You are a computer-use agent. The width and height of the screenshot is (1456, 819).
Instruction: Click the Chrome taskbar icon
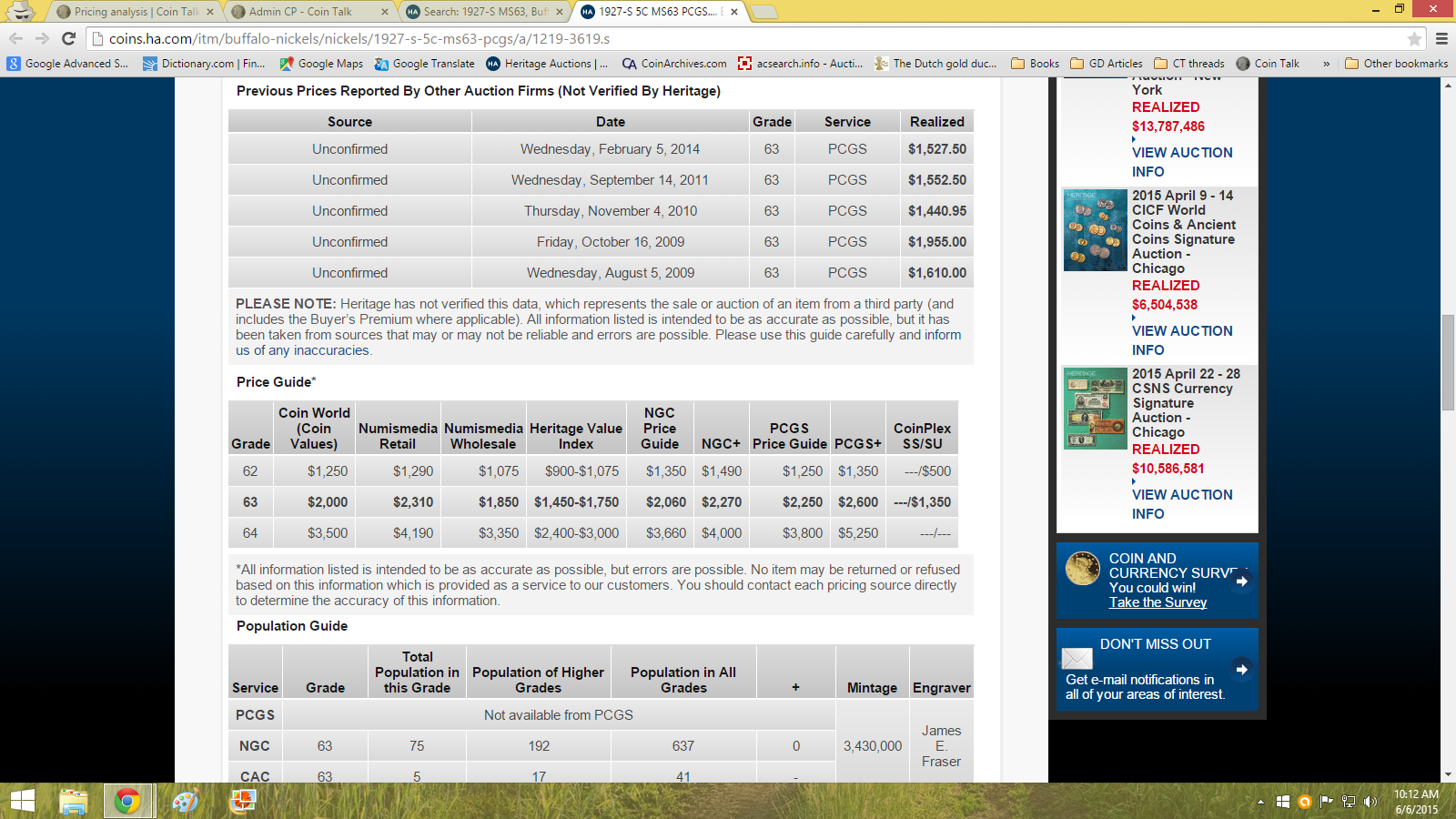[x=127, y=801]
